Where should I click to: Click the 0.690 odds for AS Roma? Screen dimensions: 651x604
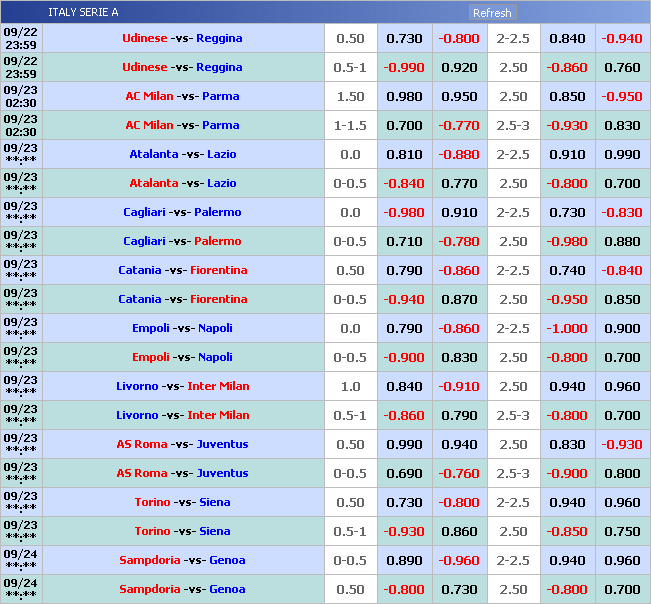pyautogui.click(x=404, y=474)
